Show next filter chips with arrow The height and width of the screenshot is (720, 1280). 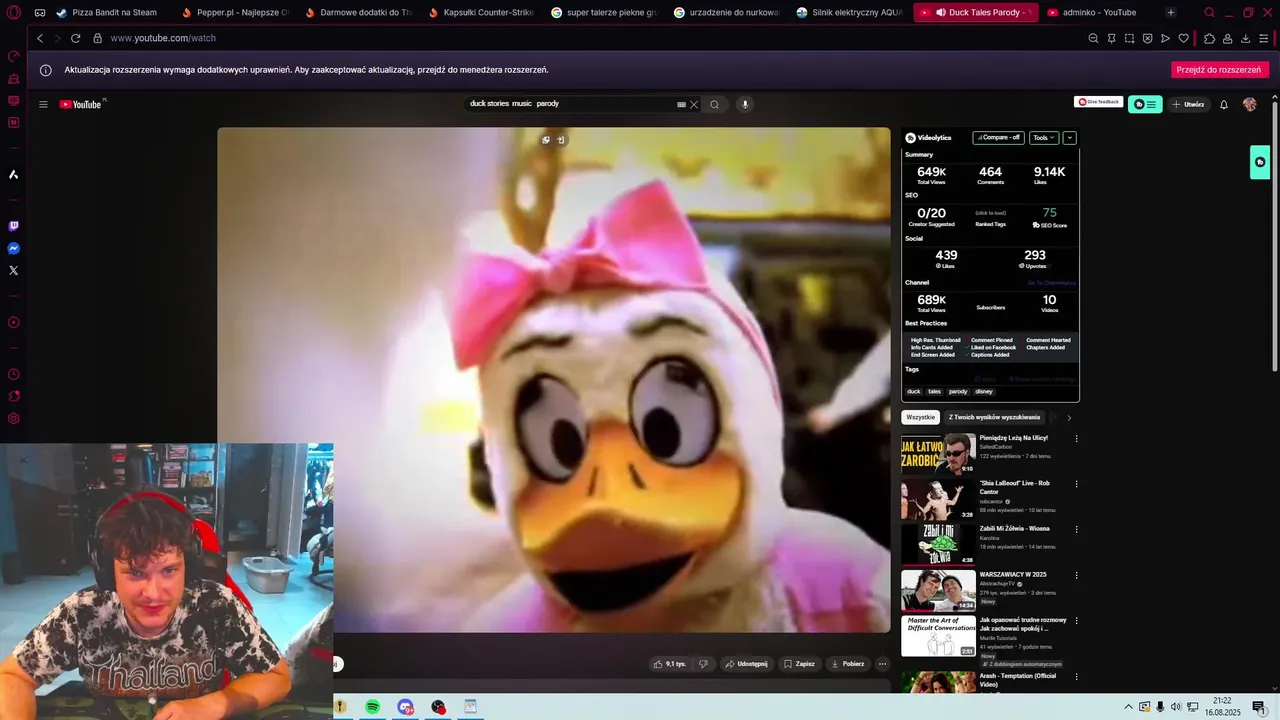pyautogui.click(x=1068, y=418)
